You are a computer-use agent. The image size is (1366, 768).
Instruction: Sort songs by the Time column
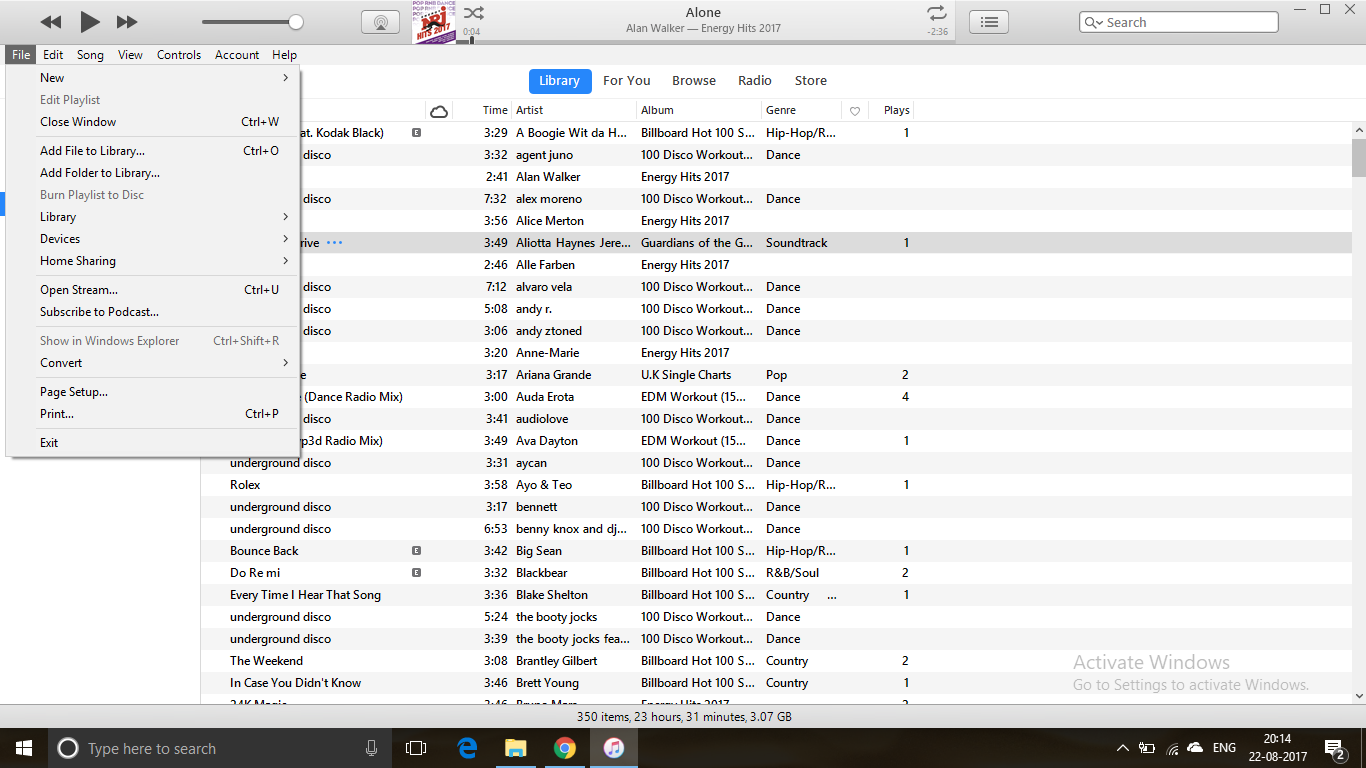[495, 110]
